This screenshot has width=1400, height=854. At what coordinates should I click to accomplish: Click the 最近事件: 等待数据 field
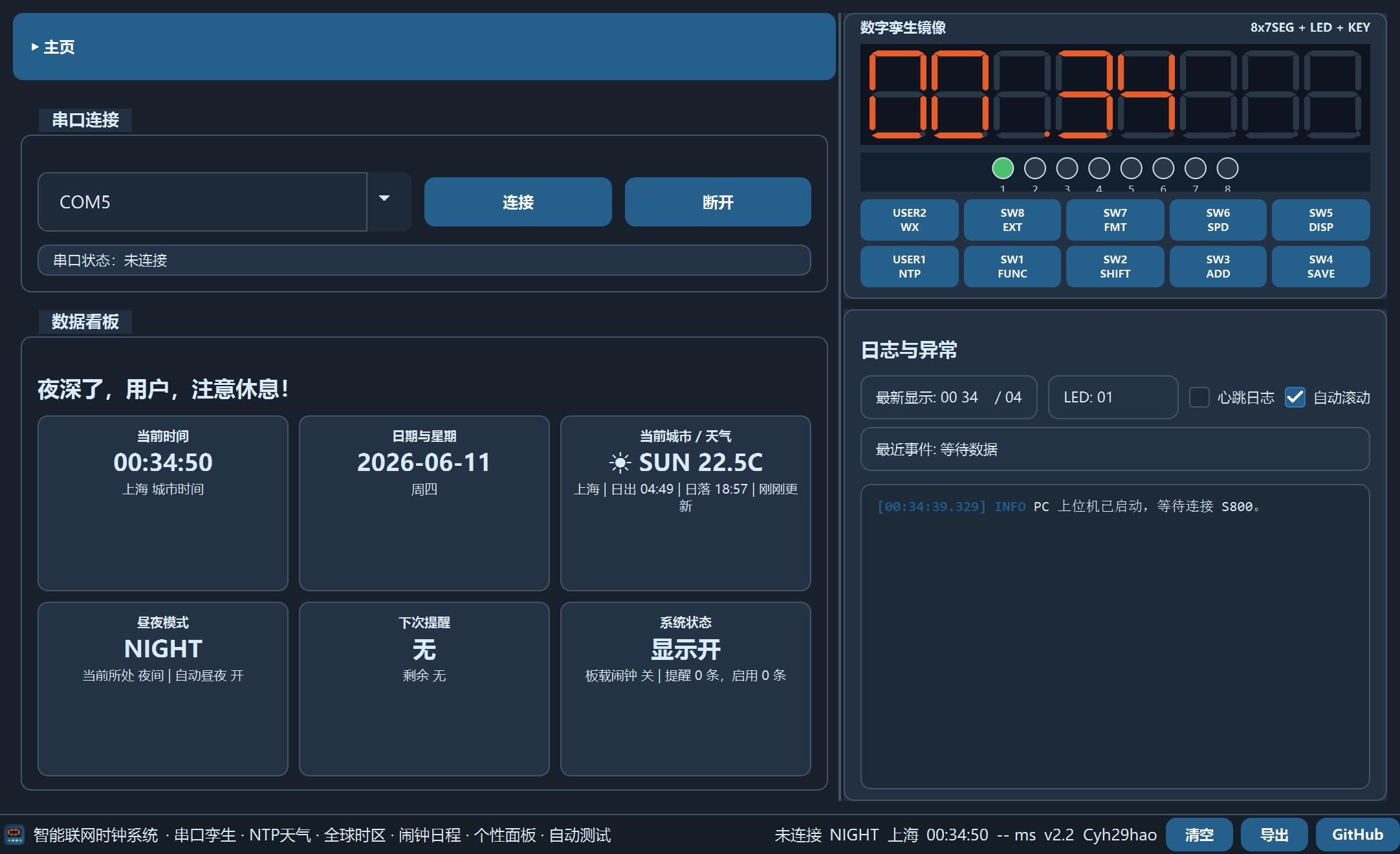click(1115, 449)
